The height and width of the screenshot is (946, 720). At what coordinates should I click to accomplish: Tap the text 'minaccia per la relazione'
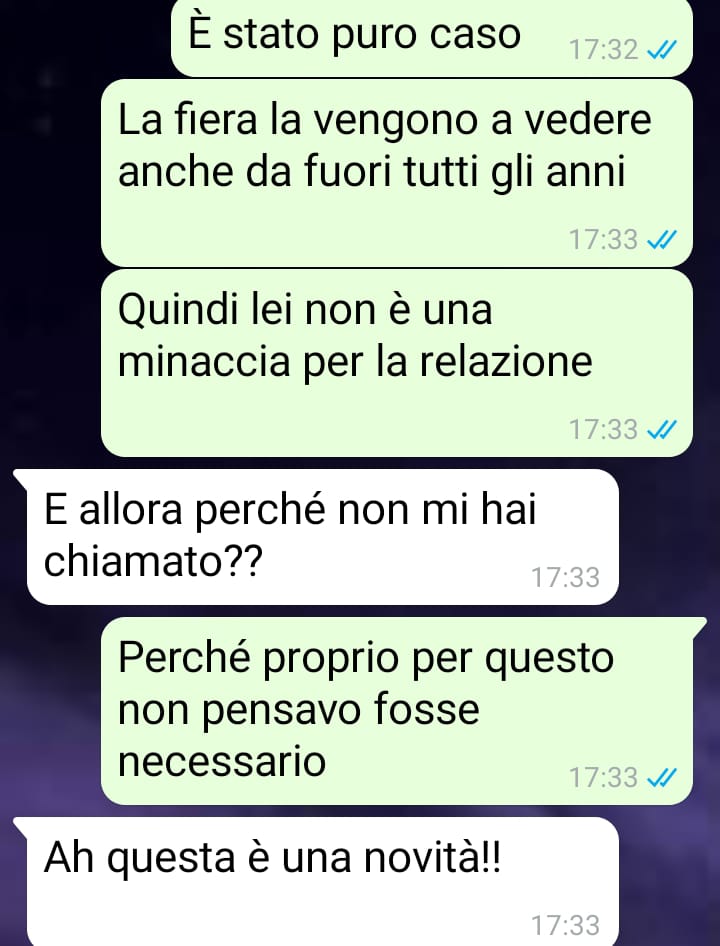pyautogui.click(x=355, y=363)
